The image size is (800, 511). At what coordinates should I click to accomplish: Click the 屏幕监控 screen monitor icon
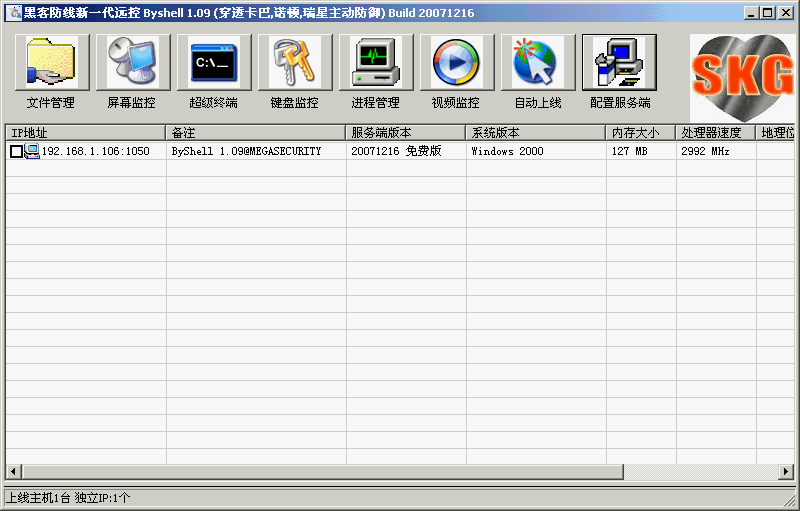click(133, 63)
